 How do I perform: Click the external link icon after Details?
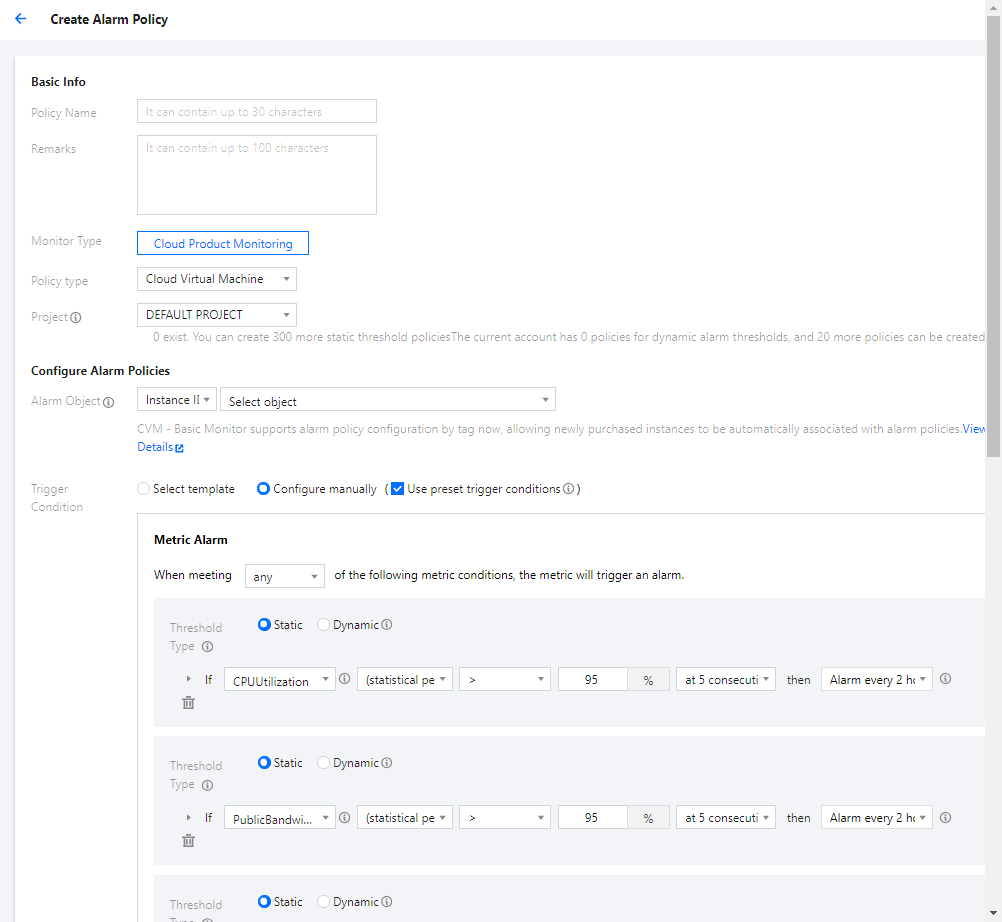pyautogui.click(x=180, y=448)
